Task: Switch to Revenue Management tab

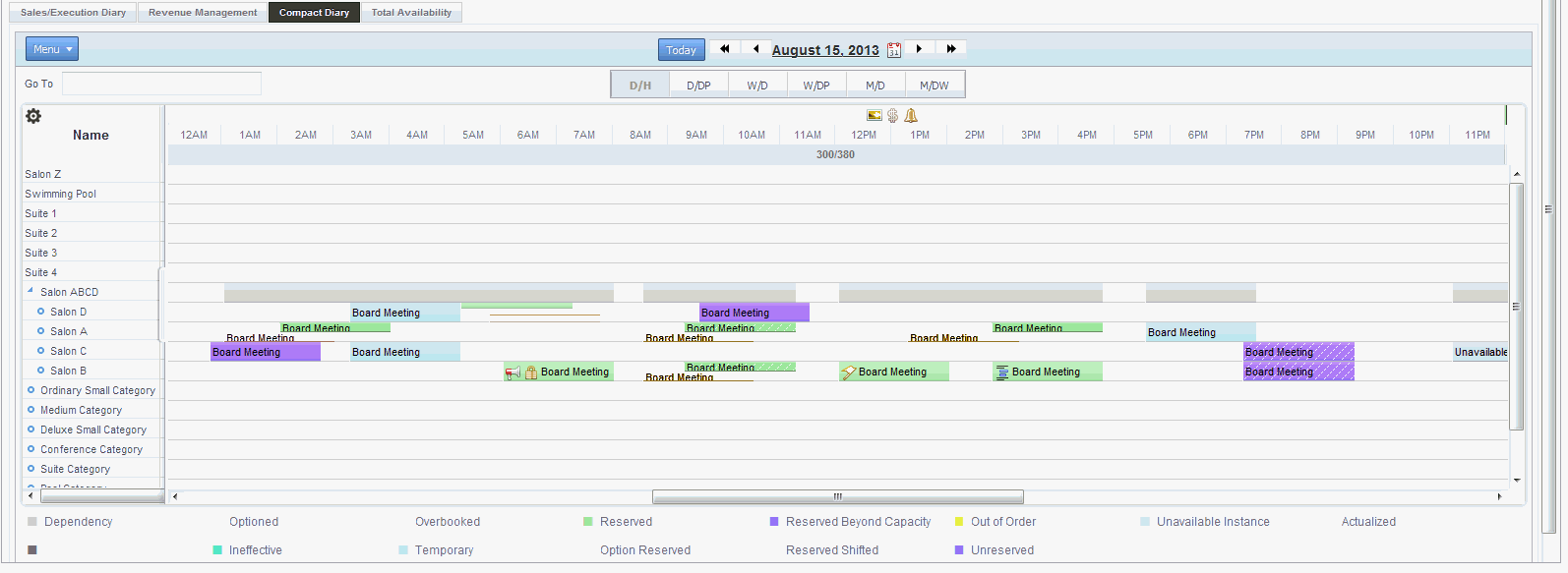Action: pyautogui.click(x=203, y=13)
